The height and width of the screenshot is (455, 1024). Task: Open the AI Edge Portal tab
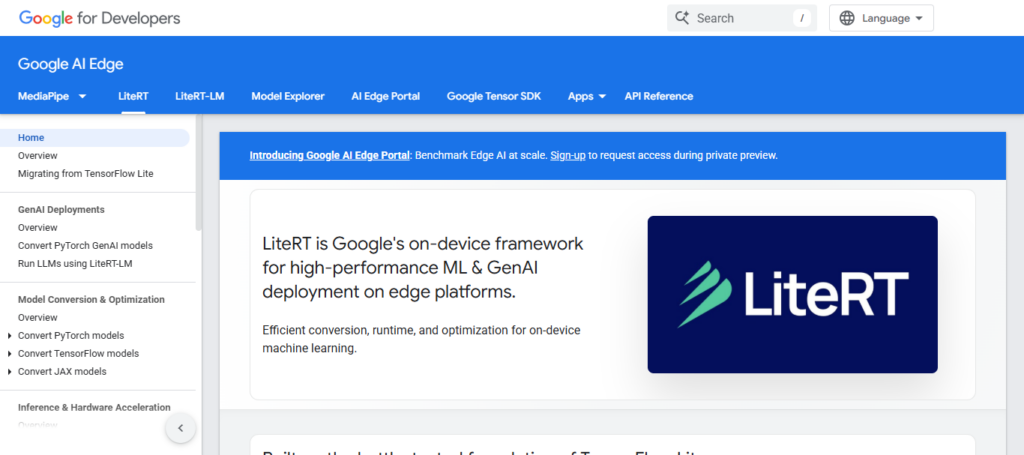(x=385, y=96)
